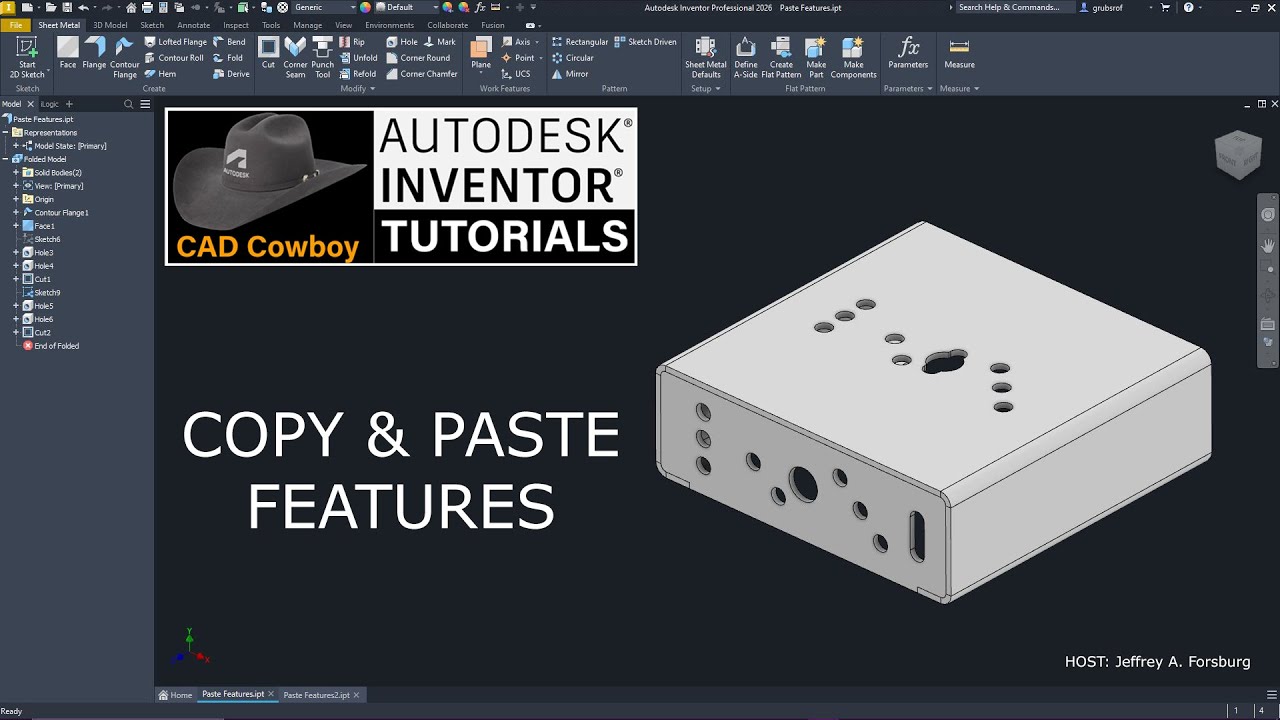The height and width of the screenshot is (720, 1280).
Task: Start a 2D Sketch
Action: 27,58
